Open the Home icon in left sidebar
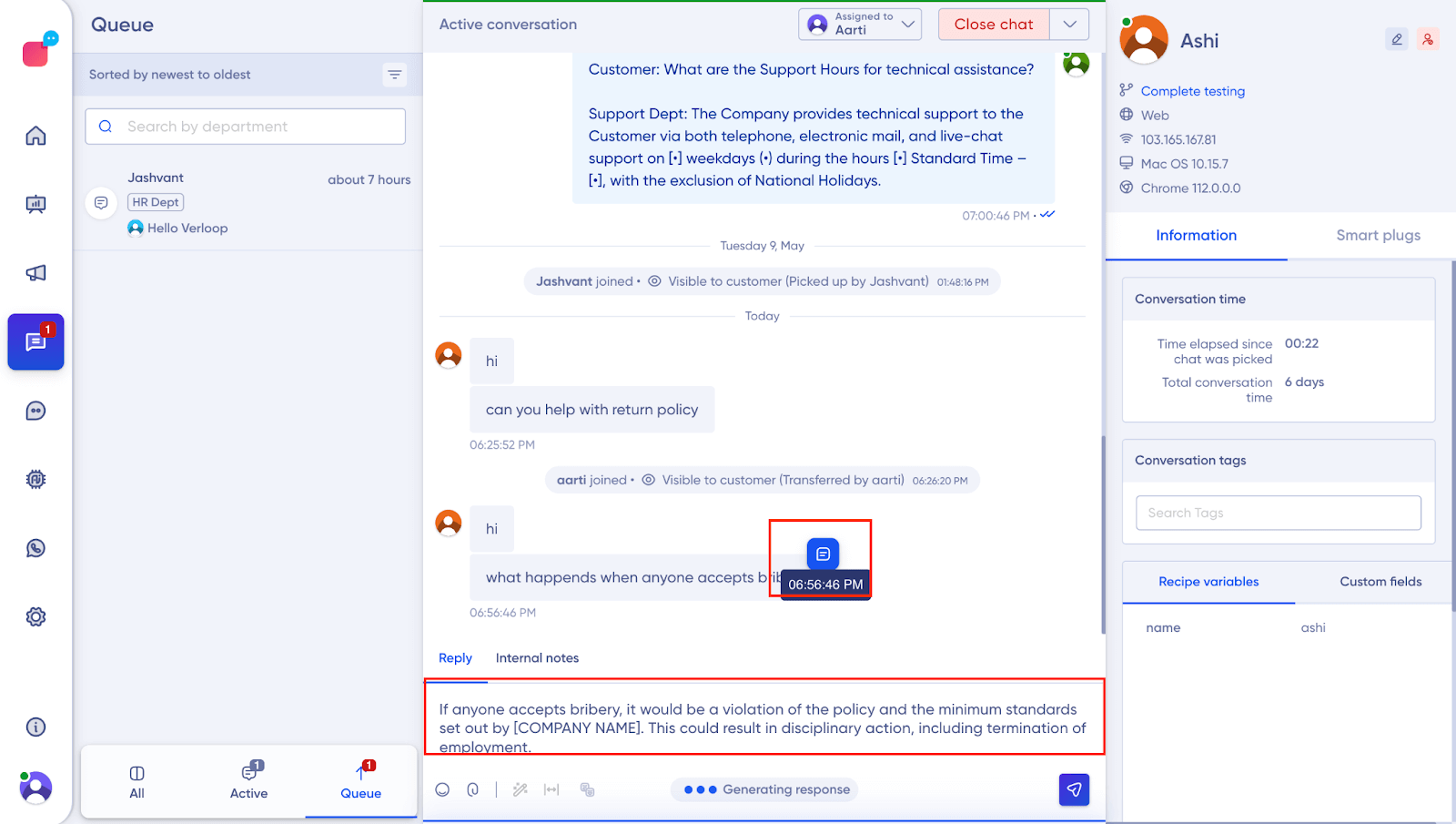This screenshot has height=824, width=1456. point(35,136)
